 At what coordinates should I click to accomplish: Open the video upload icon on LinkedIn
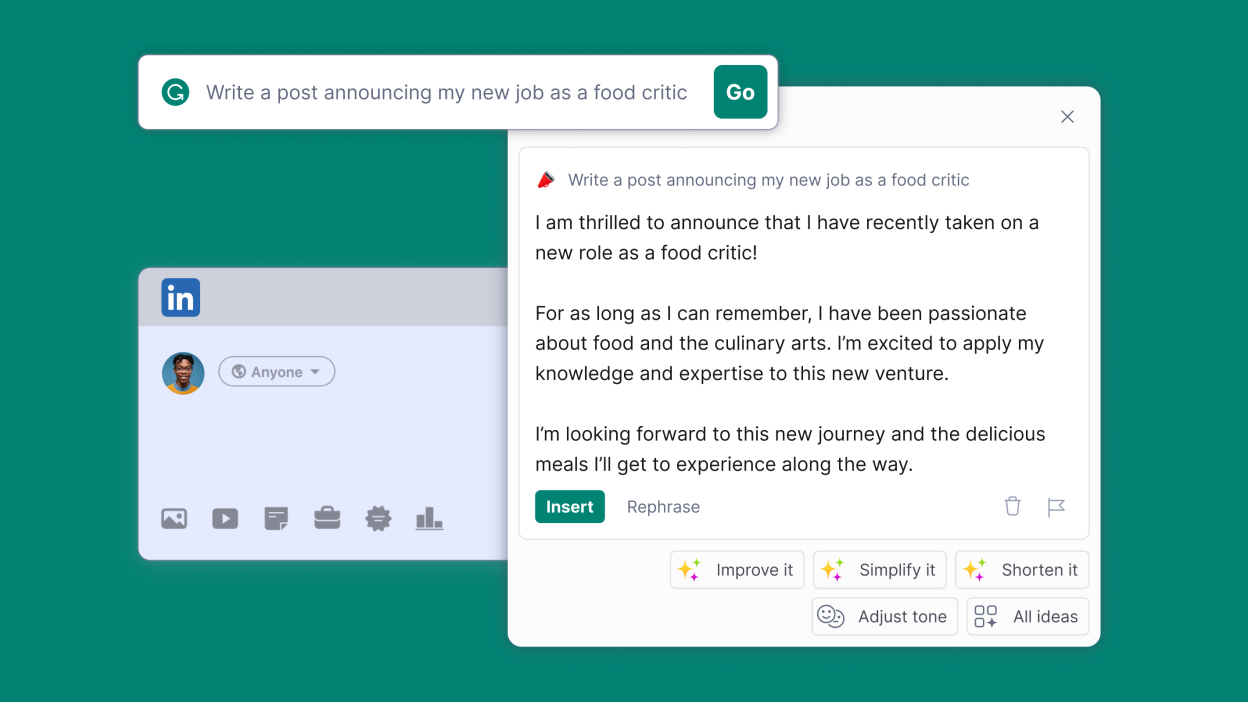(x=224, y=518)
